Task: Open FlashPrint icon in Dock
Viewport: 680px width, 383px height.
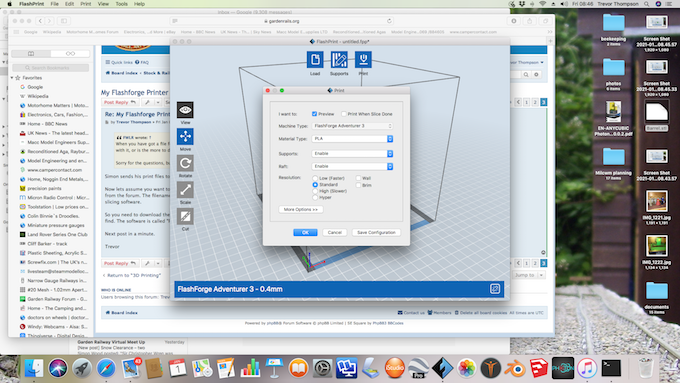Action: point(443,368)
